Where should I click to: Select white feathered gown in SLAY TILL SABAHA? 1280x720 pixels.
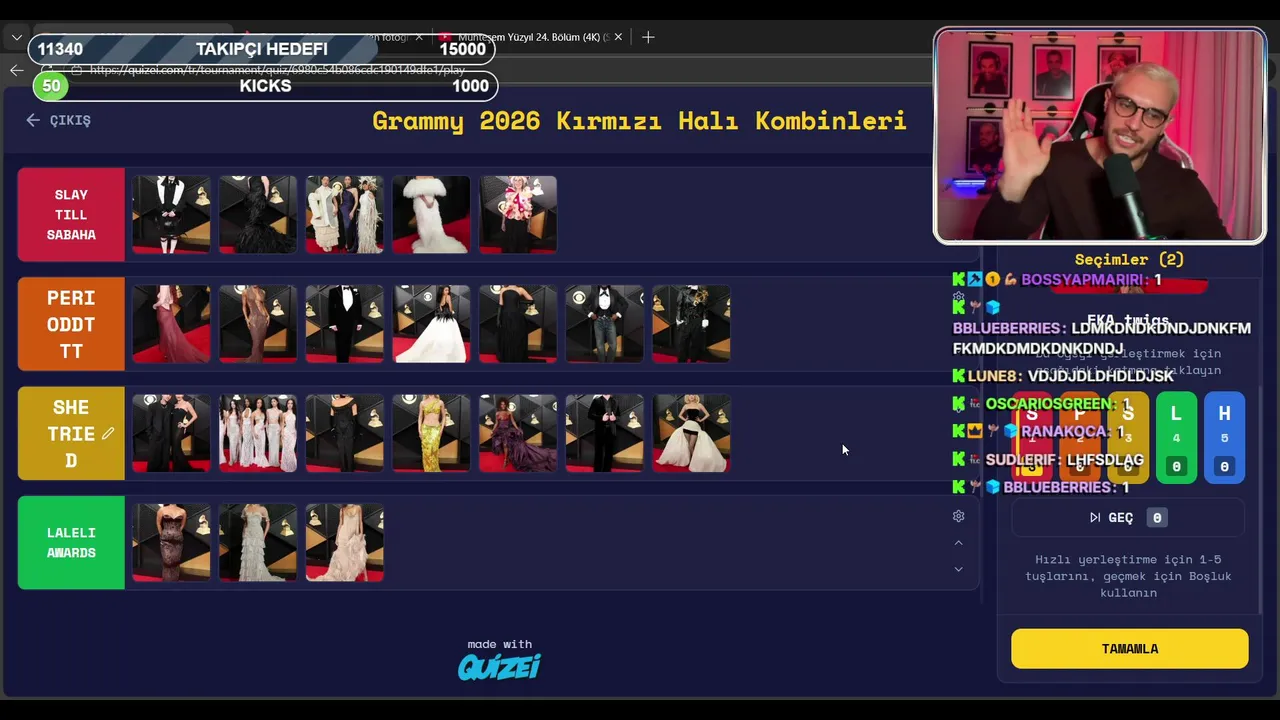pyautogui.click(x=431, y=215)
